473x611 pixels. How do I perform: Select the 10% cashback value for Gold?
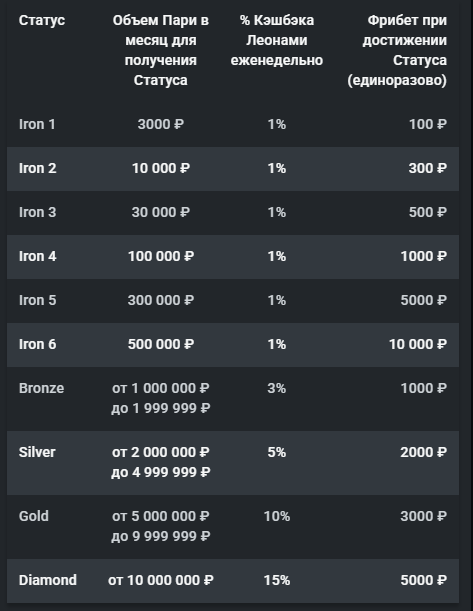[x=277, y=516]
